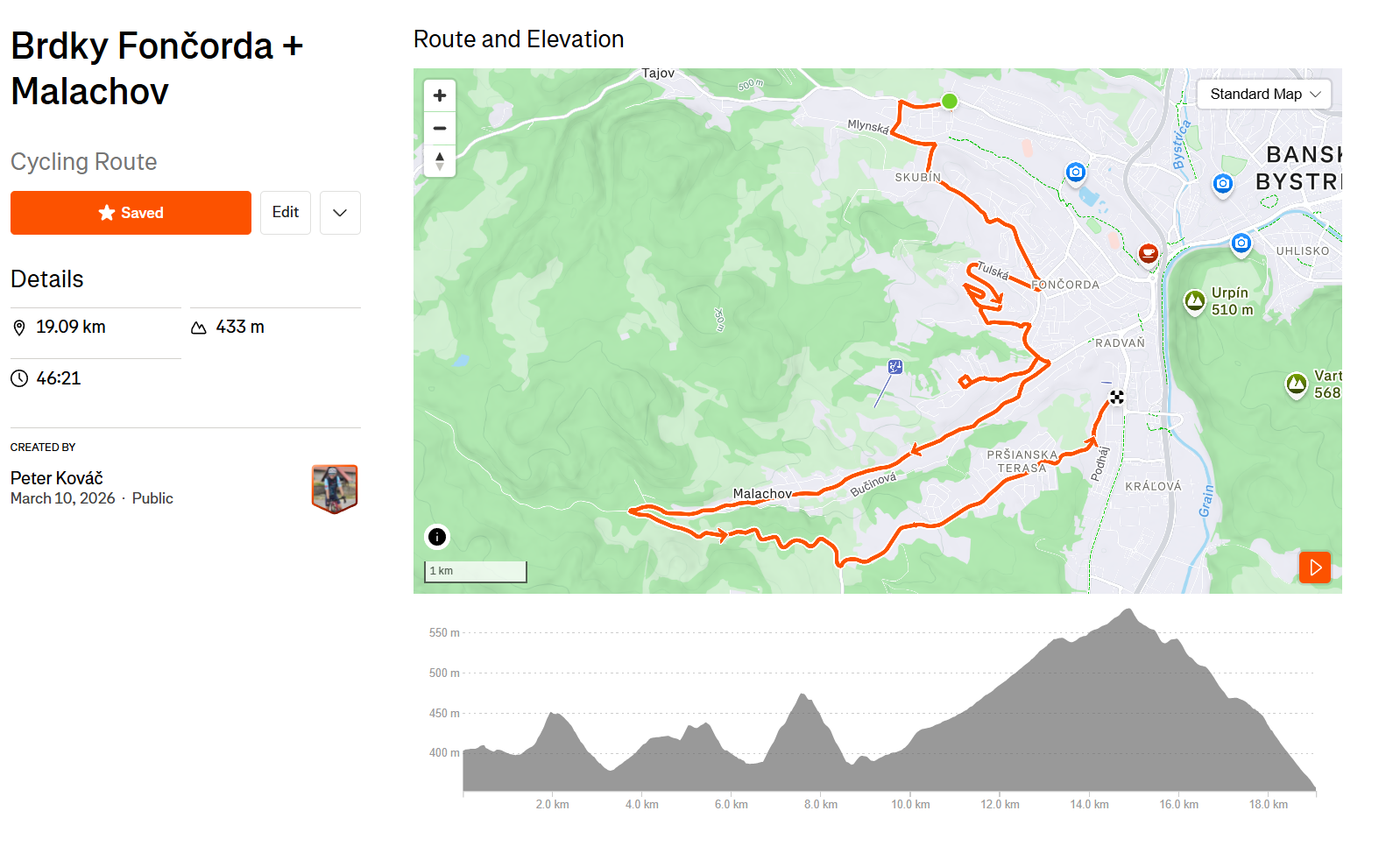Click the photo marker near Skubín
This screenshot has width=1400, height=846.
pyautogui.click(x=1076, y=172)
